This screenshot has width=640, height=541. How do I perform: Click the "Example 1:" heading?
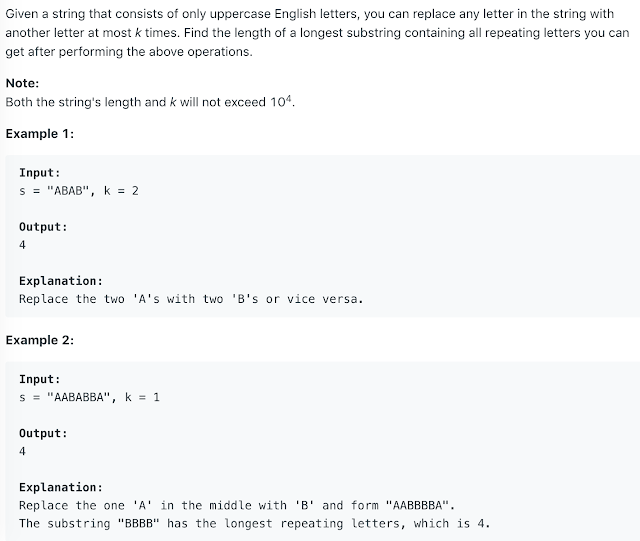coord(40,134)
